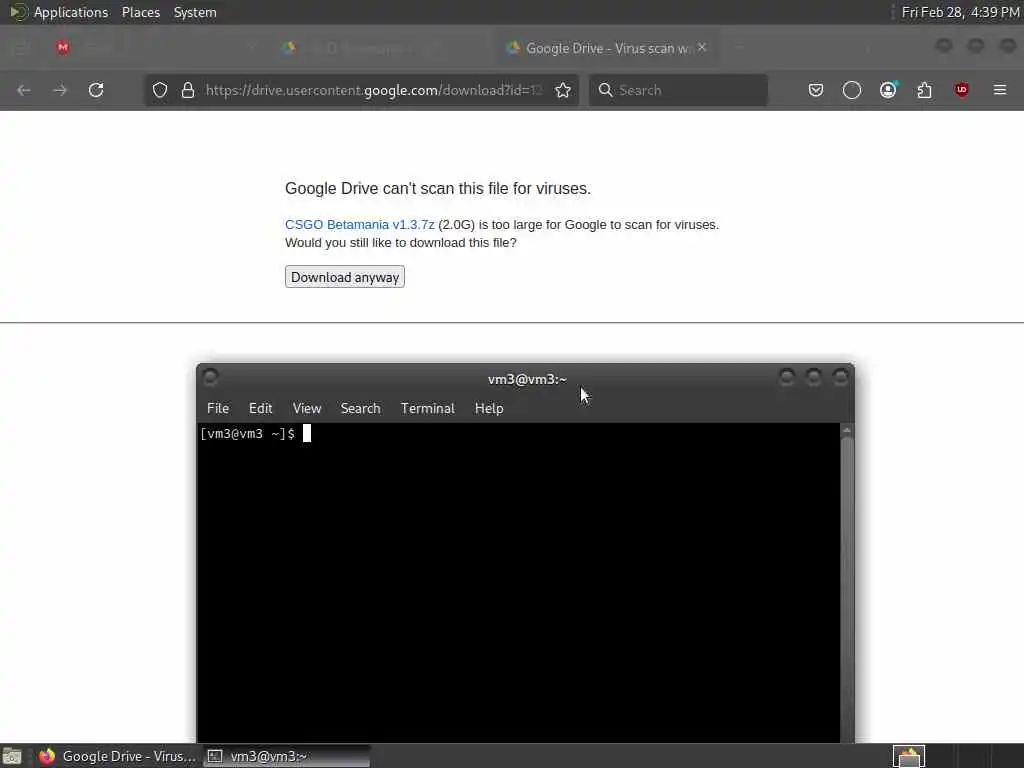
Task: Click the Google Drive tab favicon
Action: [x=513, y=48]
